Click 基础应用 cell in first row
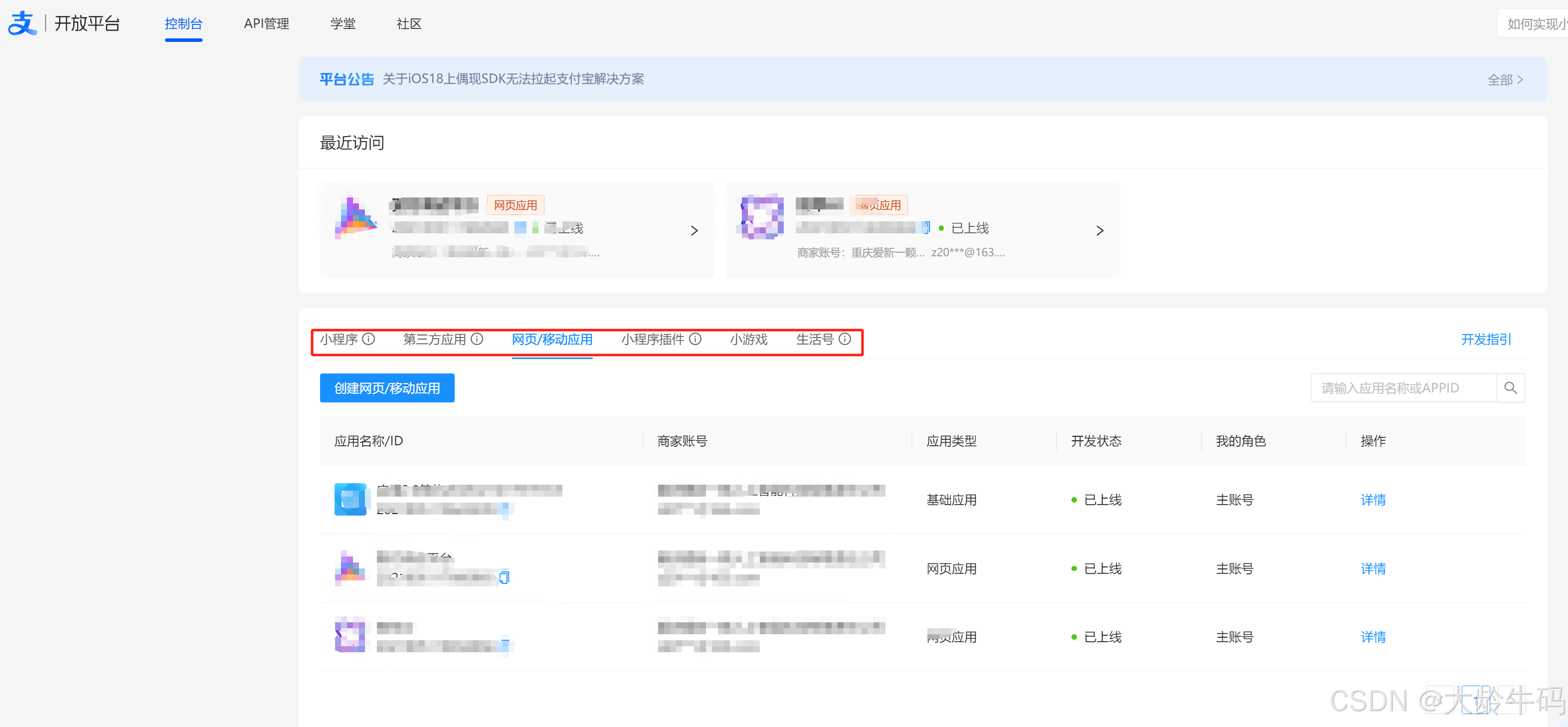Image resolution: width=1568 pixels, height=727 pixels. click(x=951, y=500)
